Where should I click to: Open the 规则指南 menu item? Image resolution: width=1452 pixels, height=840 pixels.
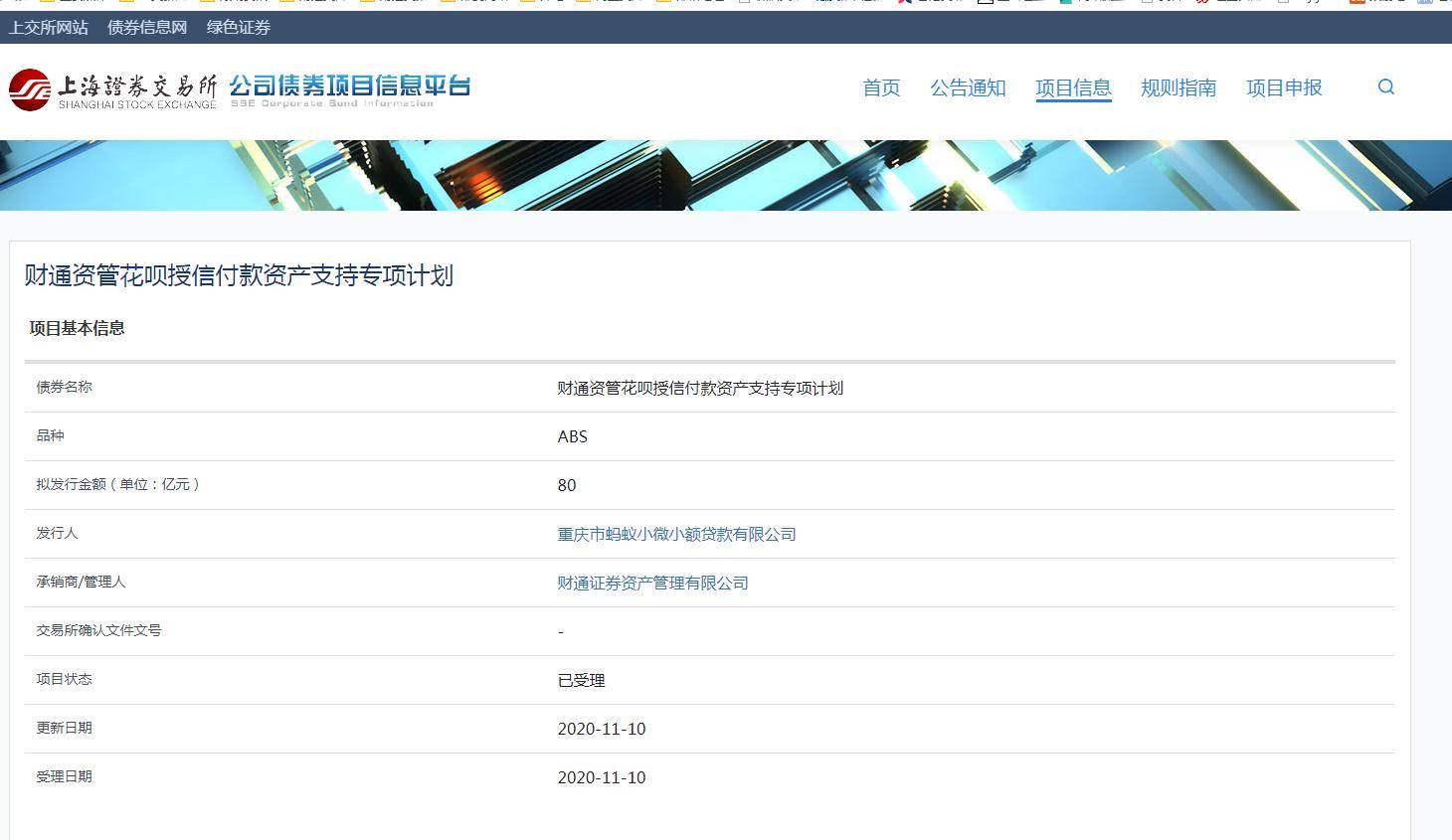coord(1179,87)
